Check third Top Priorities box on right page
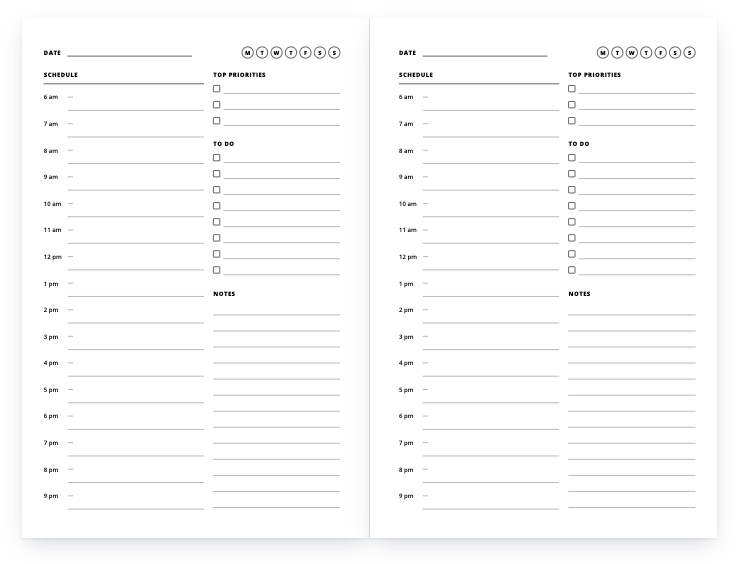The image size is (739, 564). tap(572, 121)
